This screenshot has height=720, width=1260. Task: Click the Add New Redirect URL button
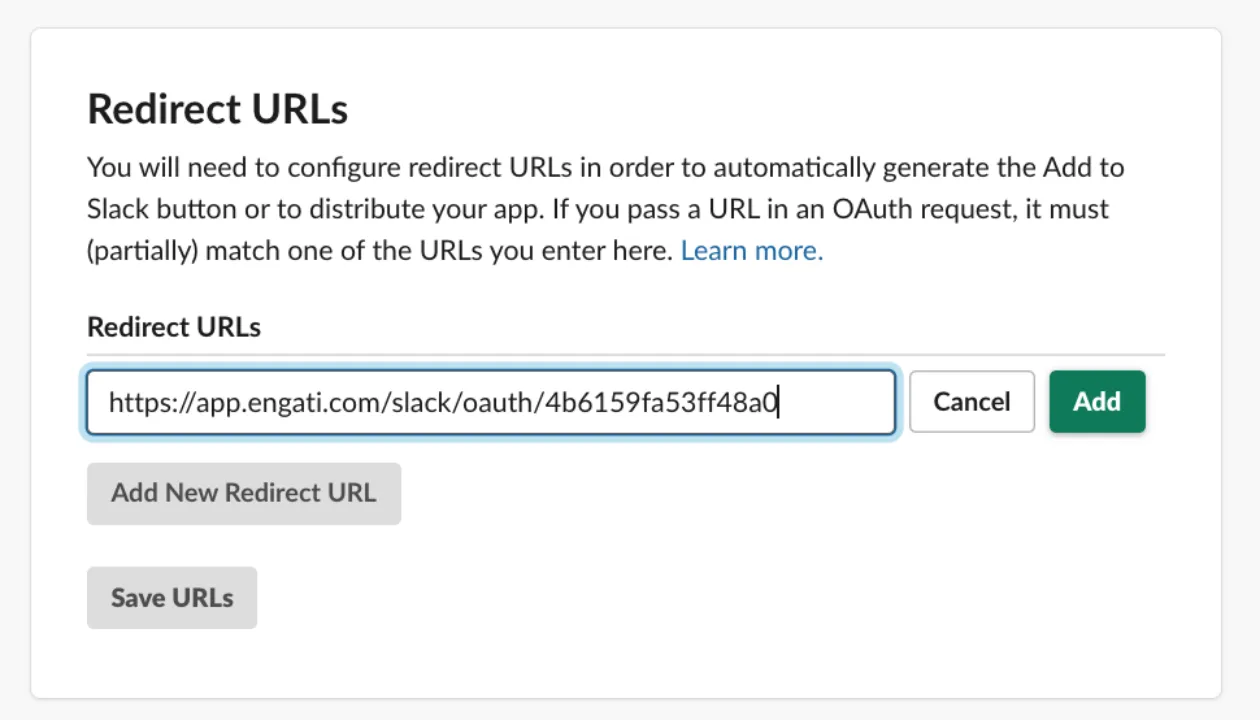tap(244, 493)
